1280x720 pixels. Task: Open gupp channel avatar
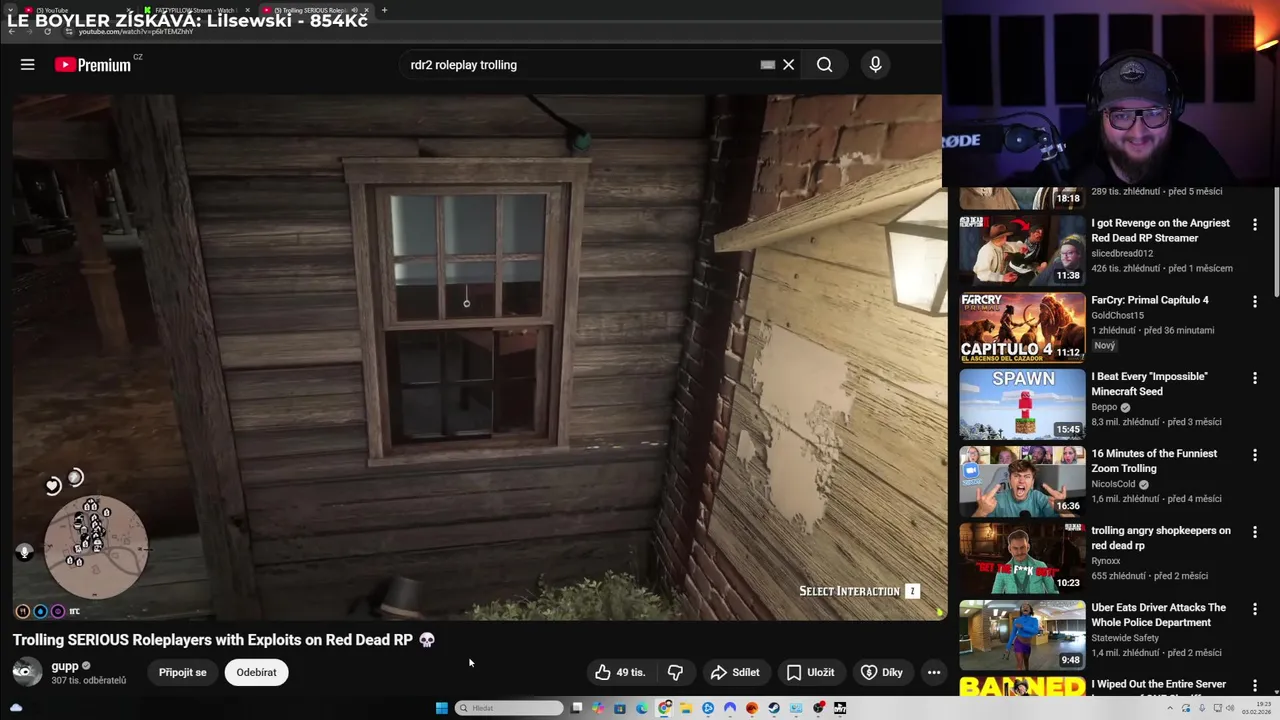coord(27,672)
